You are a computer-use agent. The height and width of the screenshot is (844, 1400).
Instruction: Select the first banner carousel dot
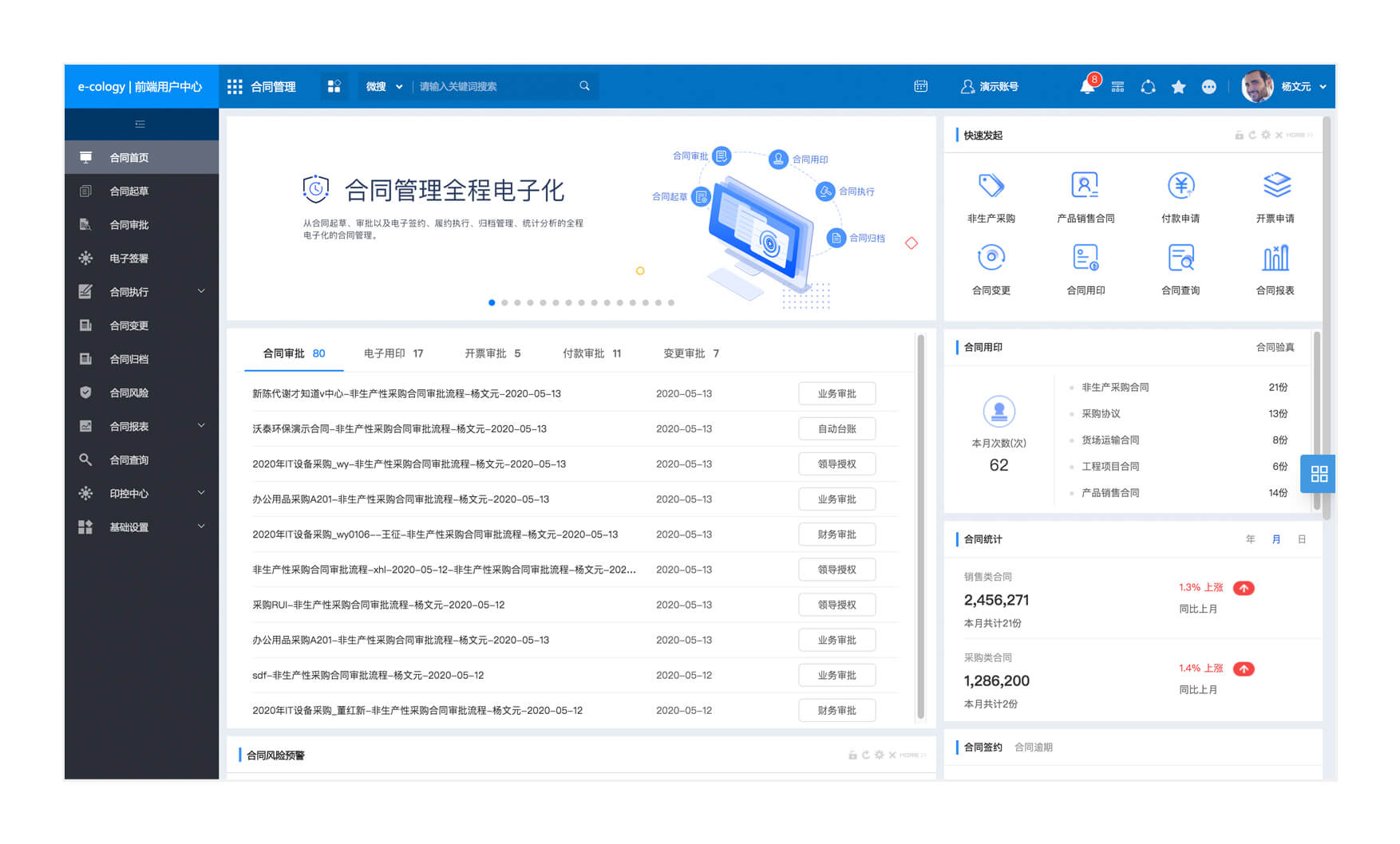(x=492, y=303)
